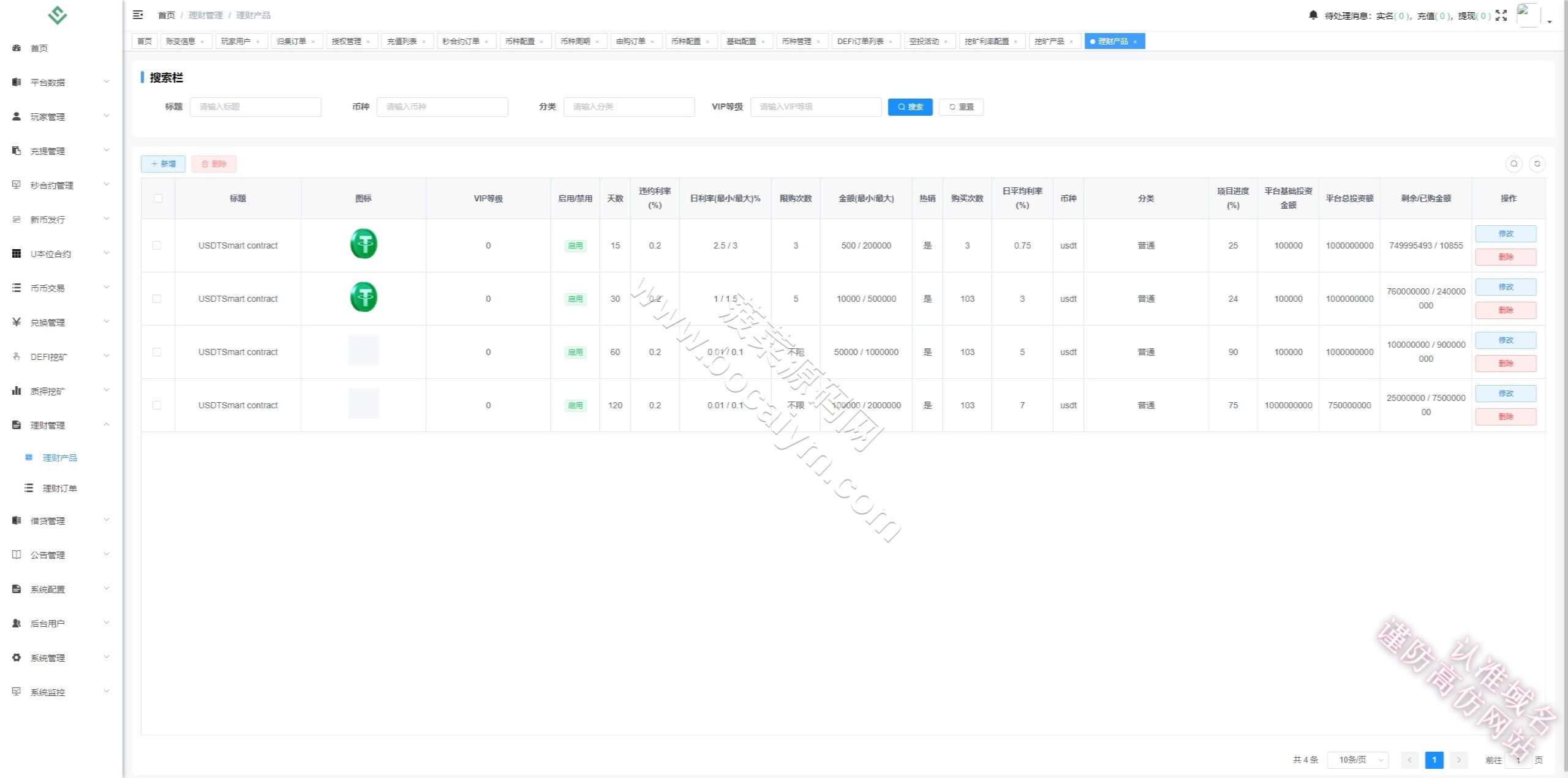Check the 15-day USDTSmart contract row checkbox
1568x778 pixels.
157,245
